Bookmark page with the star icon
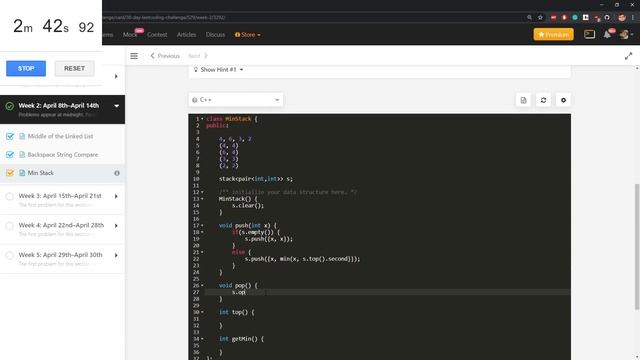The image size is (640, 360). click(x=540, y=18)
